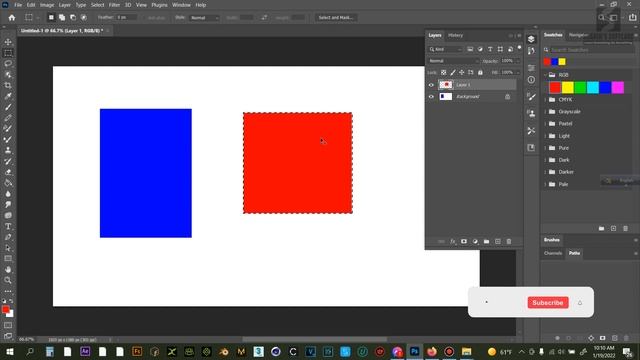The width and height of the screenshot is (640, 360).
Task: Select the Eraser tool
Action: click(x=8, y=172)
